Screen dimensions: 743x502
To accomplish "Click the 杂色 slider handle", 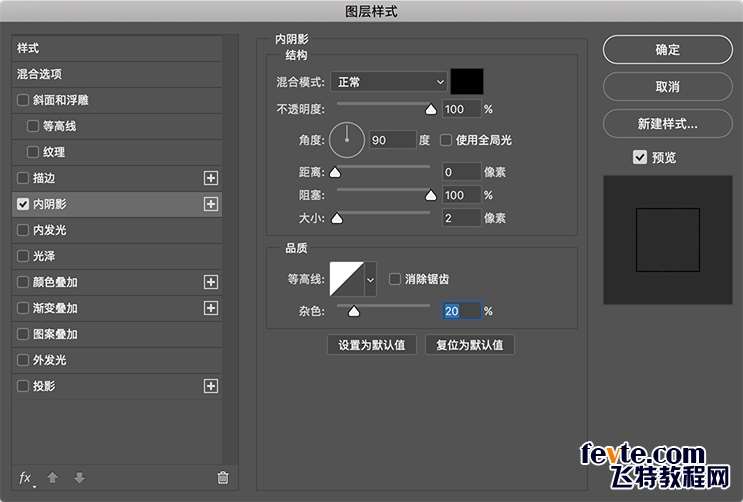I will 354,311.
